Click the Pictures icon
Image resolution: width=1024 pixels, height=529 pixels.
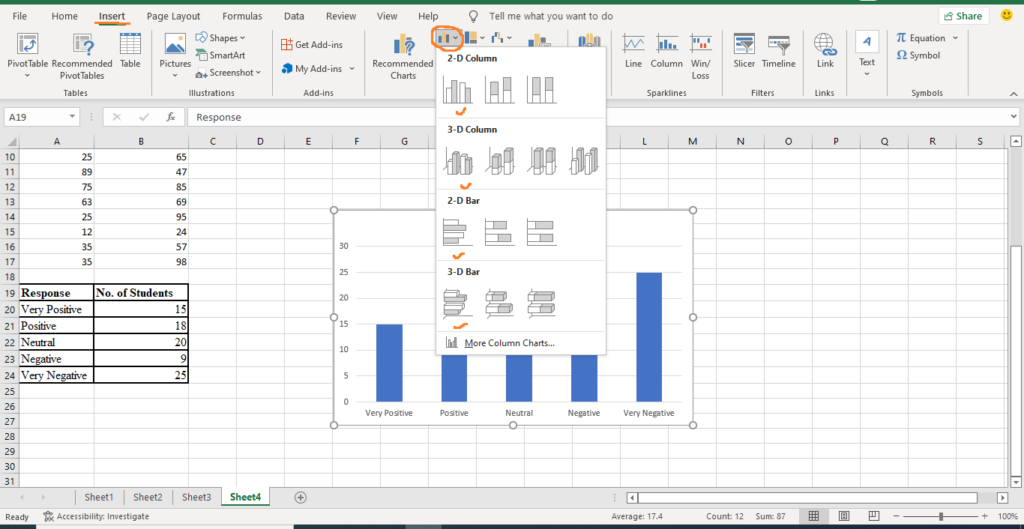point(175,44)
